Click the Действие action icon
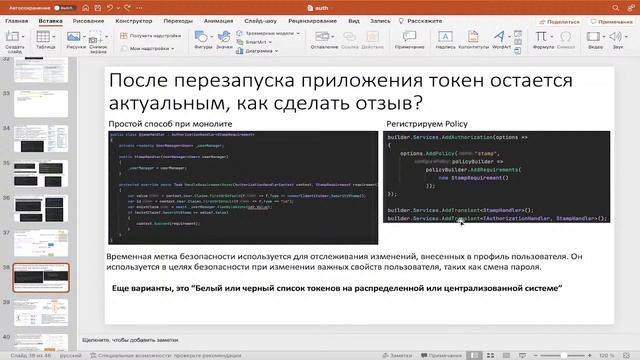640x360 pixels. click(372, 36)
